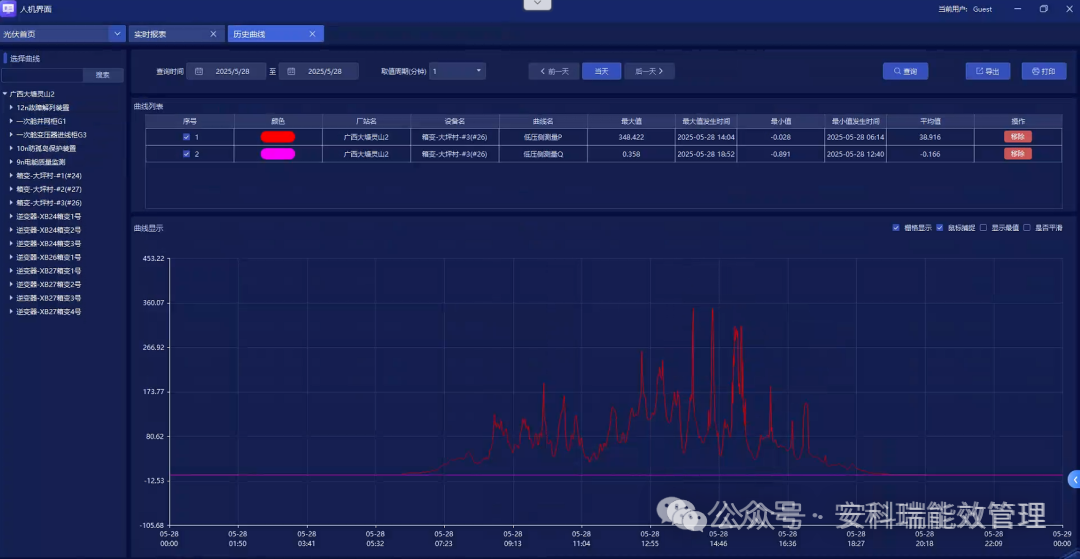Click the red color swatch of row 1
Viewport: 1080px width, 559px height.
(278, 137)
